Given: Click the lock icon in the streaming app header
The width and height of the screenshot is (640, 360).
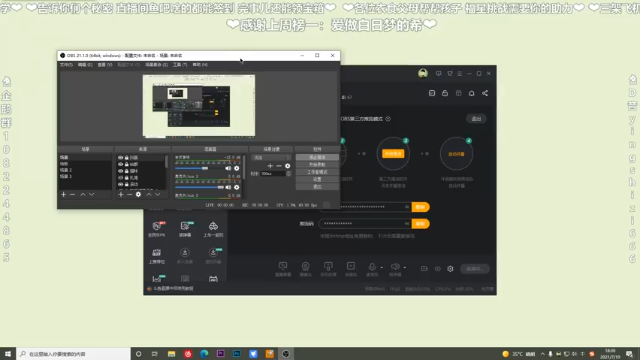Looking at the screenshot, I should click(445, 93).
